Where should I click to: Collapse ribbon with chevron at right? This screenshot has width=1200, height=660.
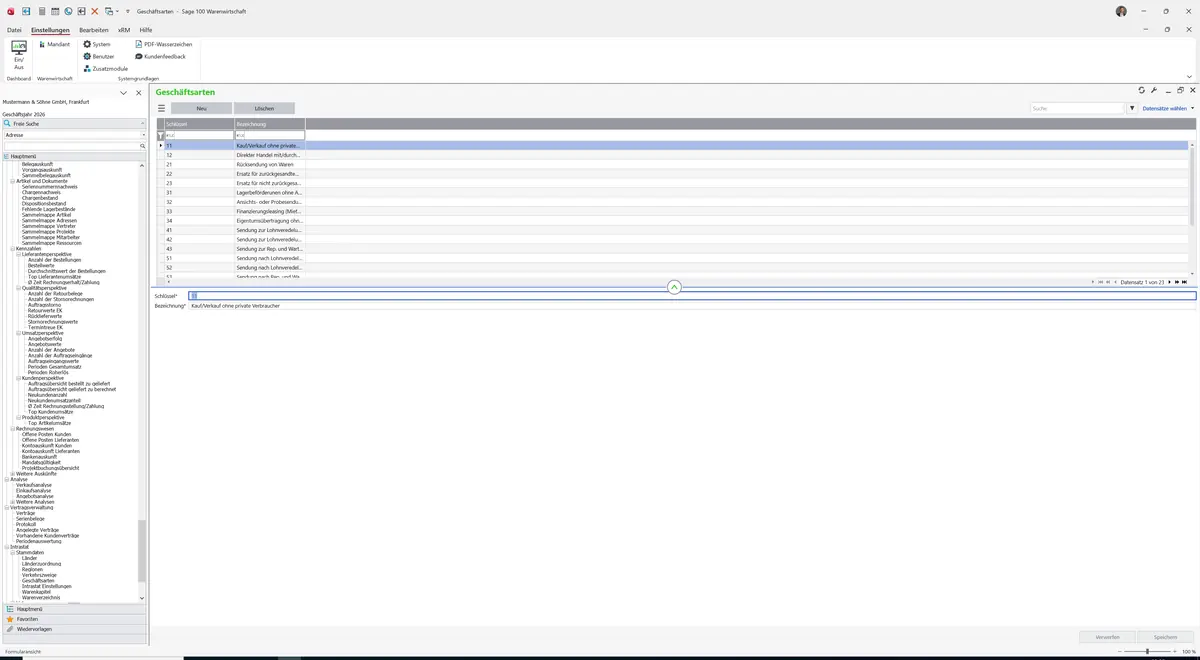tap(1189, 76)
